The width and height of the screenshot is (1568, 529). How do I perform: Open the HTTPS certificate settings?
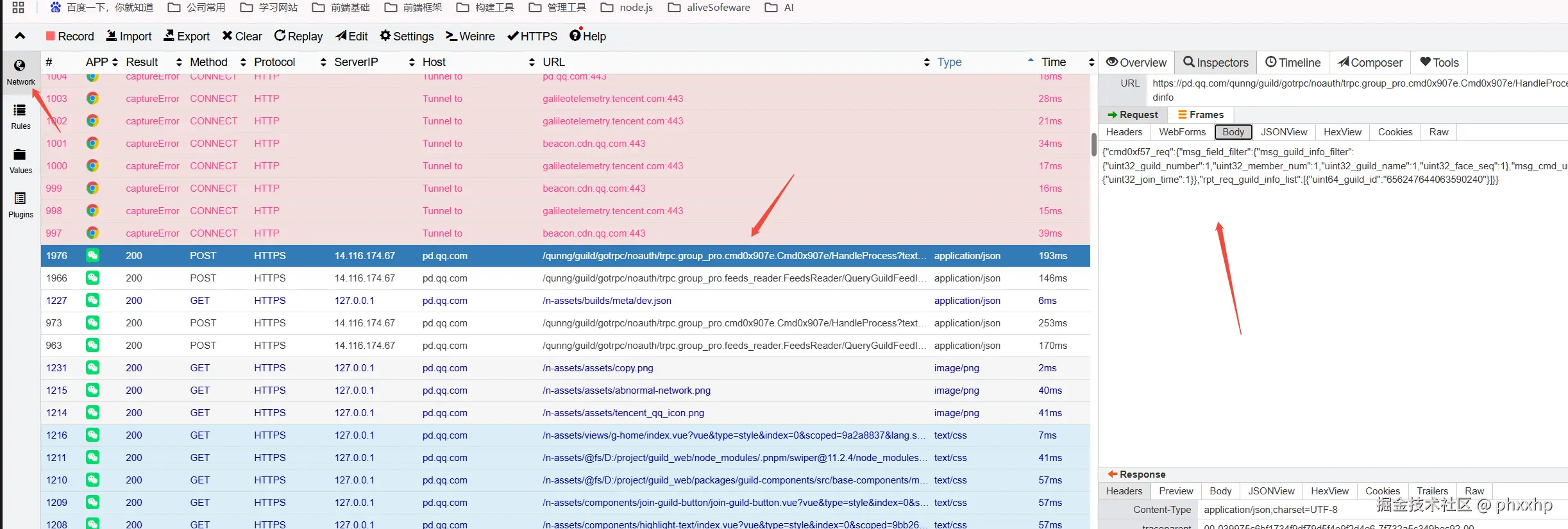532,37
